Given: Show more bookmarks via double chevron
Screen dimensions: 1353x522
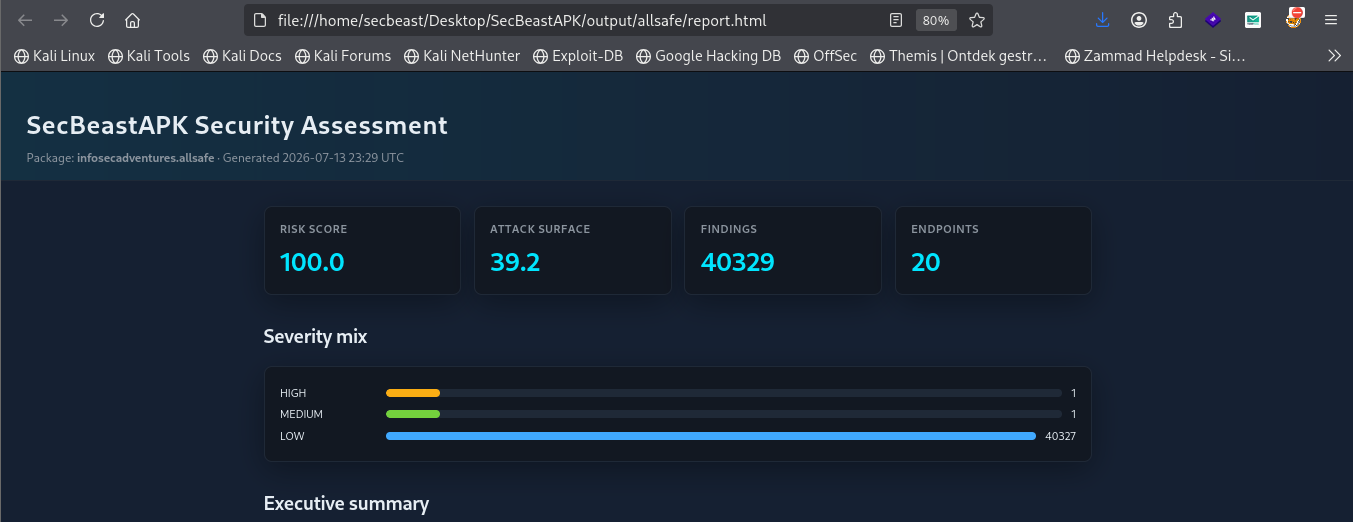Looking at the screenshot, I should pos(1334,56).
